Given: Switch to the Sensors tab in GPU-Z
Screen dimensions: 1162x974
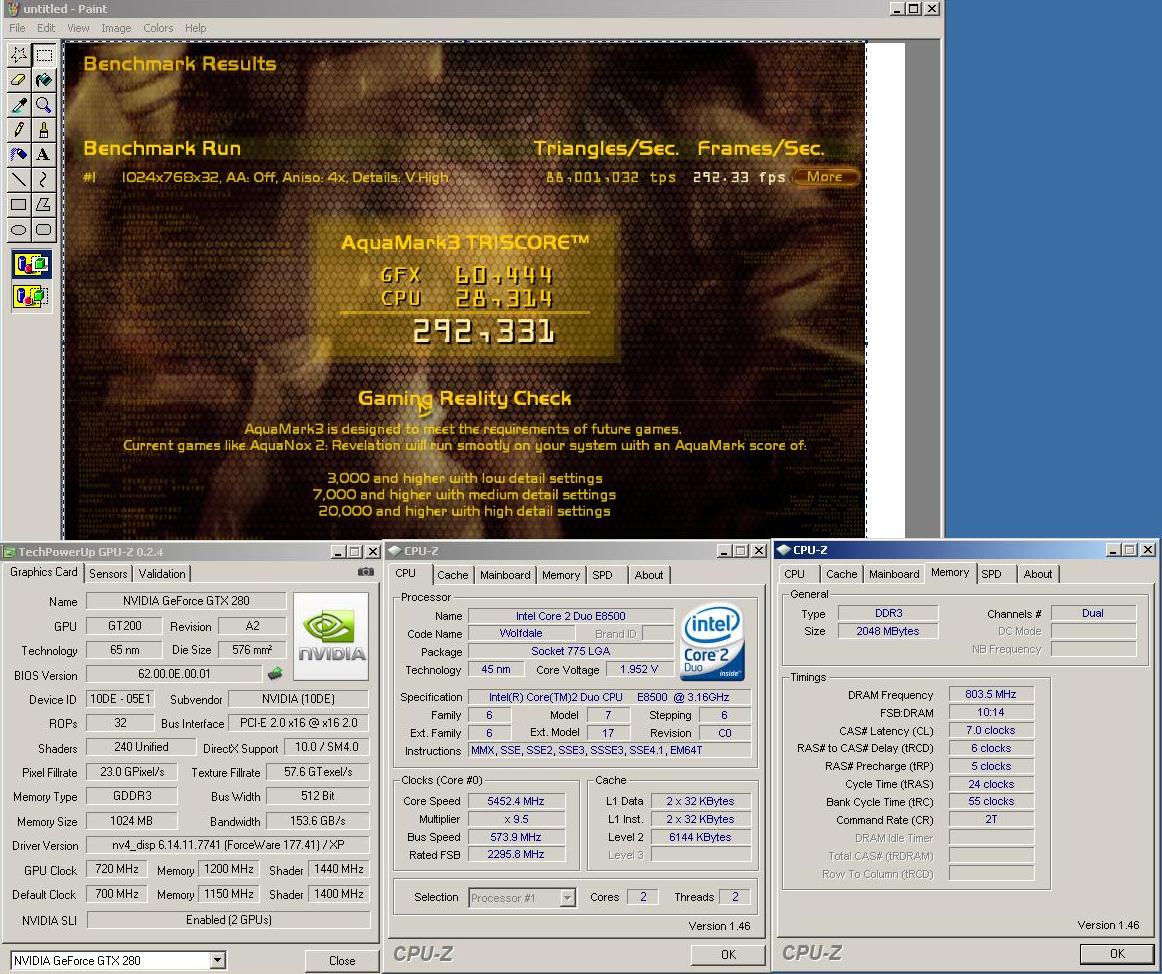Looking at the screenshot, I should [108, 574].
